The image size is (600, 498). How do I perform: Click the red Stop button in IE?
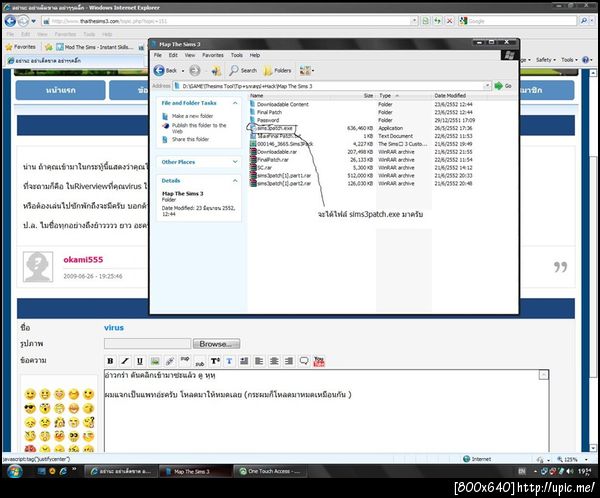tap(450, 21)
